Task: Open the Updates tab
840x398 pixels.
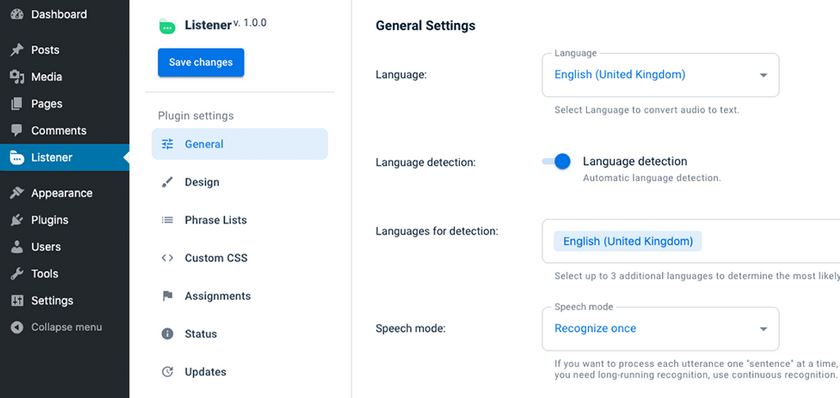Action: [x=239, y=372]
